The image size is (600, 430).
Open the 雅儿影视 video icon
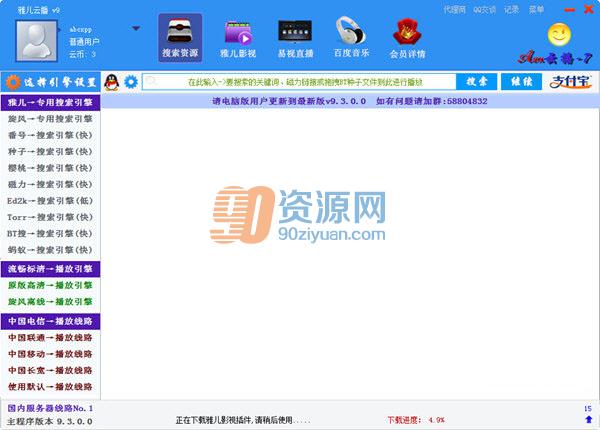[238, 37]
